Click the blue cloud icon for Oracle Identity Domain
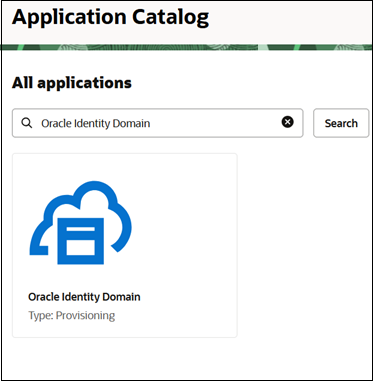This screenshot has height=381, width=373. tap(81, 223)
